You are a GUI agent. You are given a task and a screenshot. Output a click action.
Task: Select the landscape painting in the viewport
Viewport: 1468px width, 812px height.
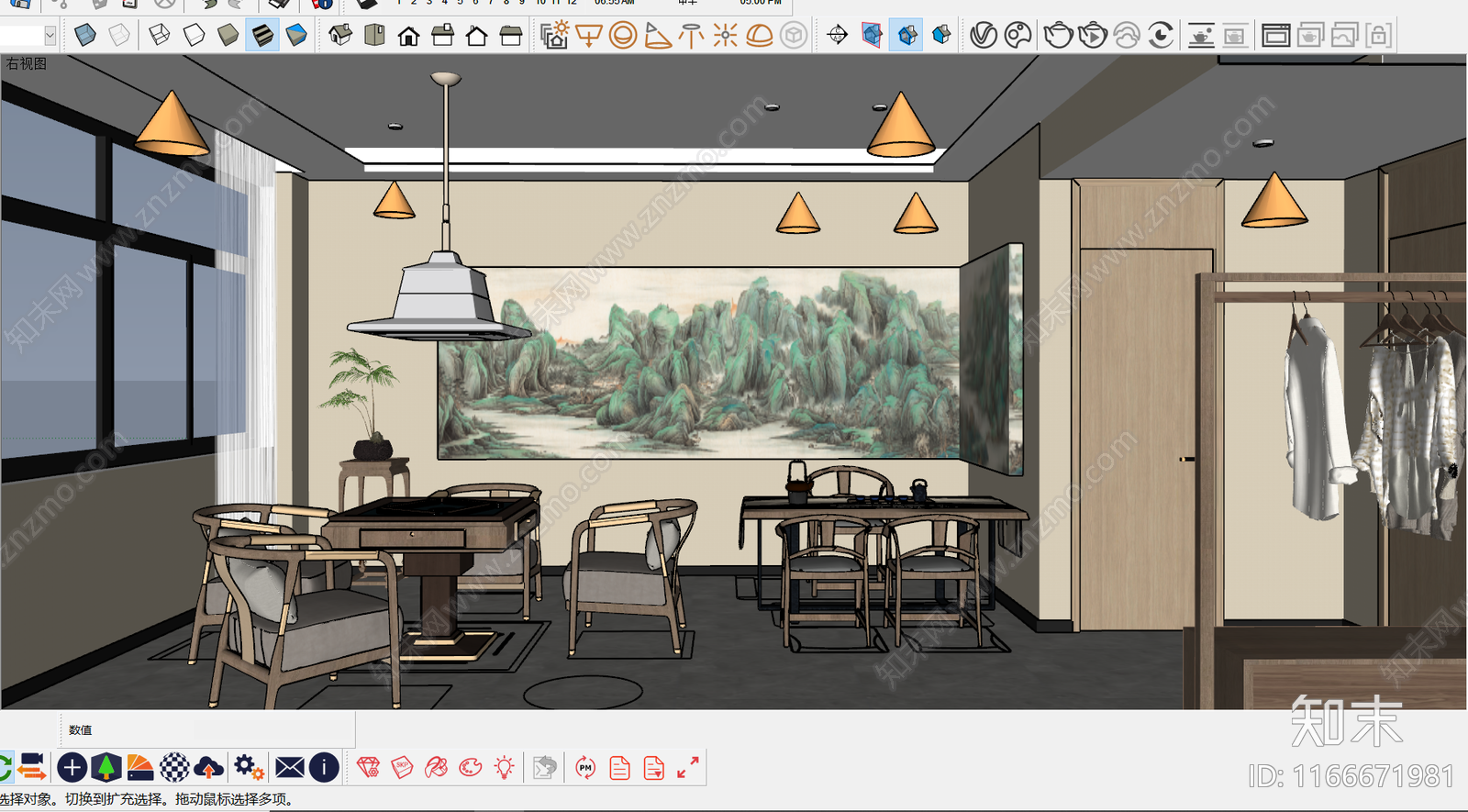pos(699,363)
